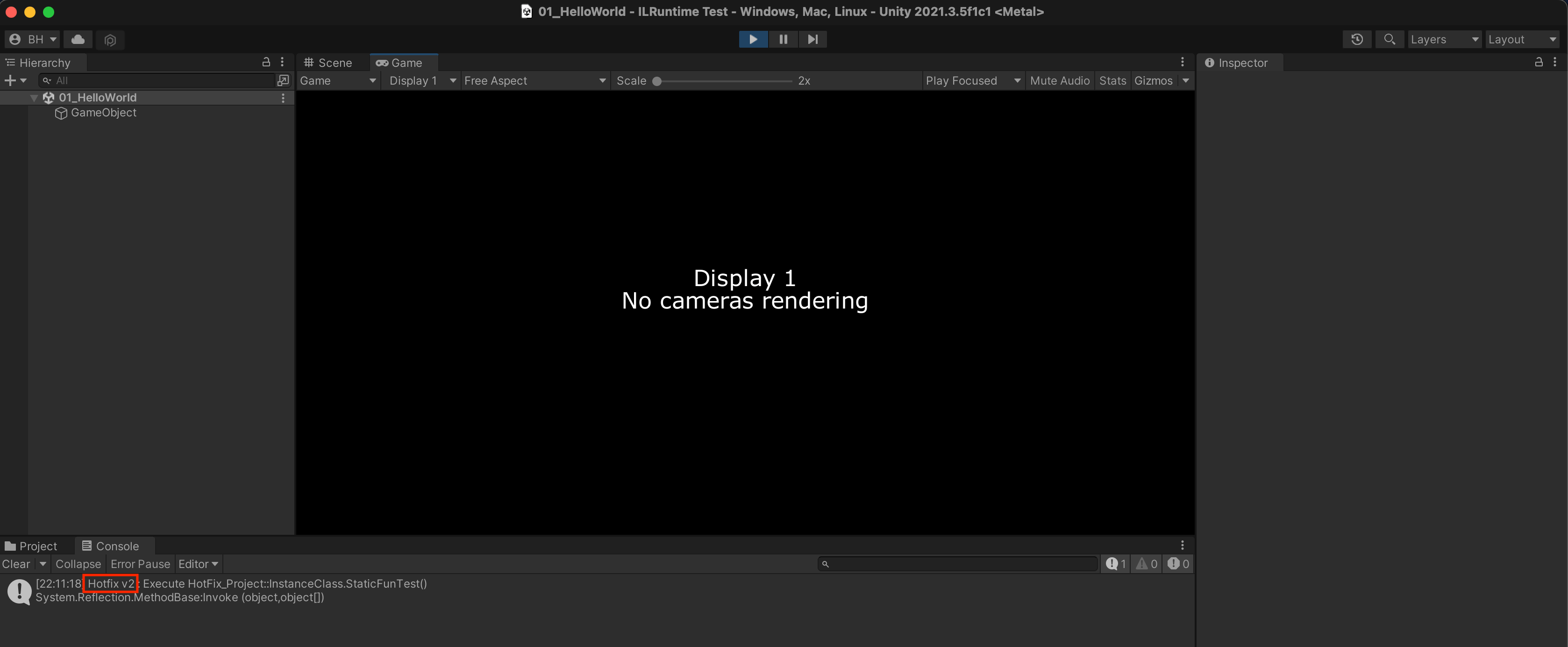Click the Pause button
Viewport: 1568px width, 647px height.
click(x=783, y=40)
